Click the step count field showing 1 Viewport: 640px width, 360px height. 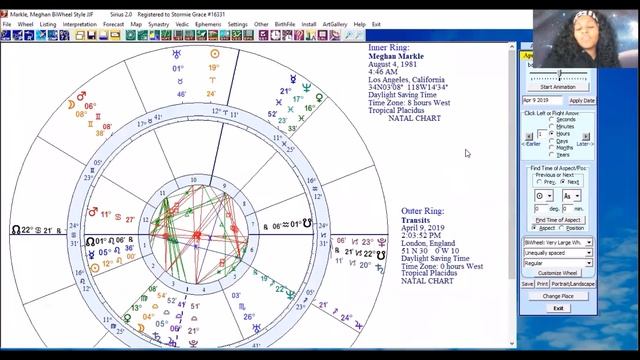[x=542, y=134]
